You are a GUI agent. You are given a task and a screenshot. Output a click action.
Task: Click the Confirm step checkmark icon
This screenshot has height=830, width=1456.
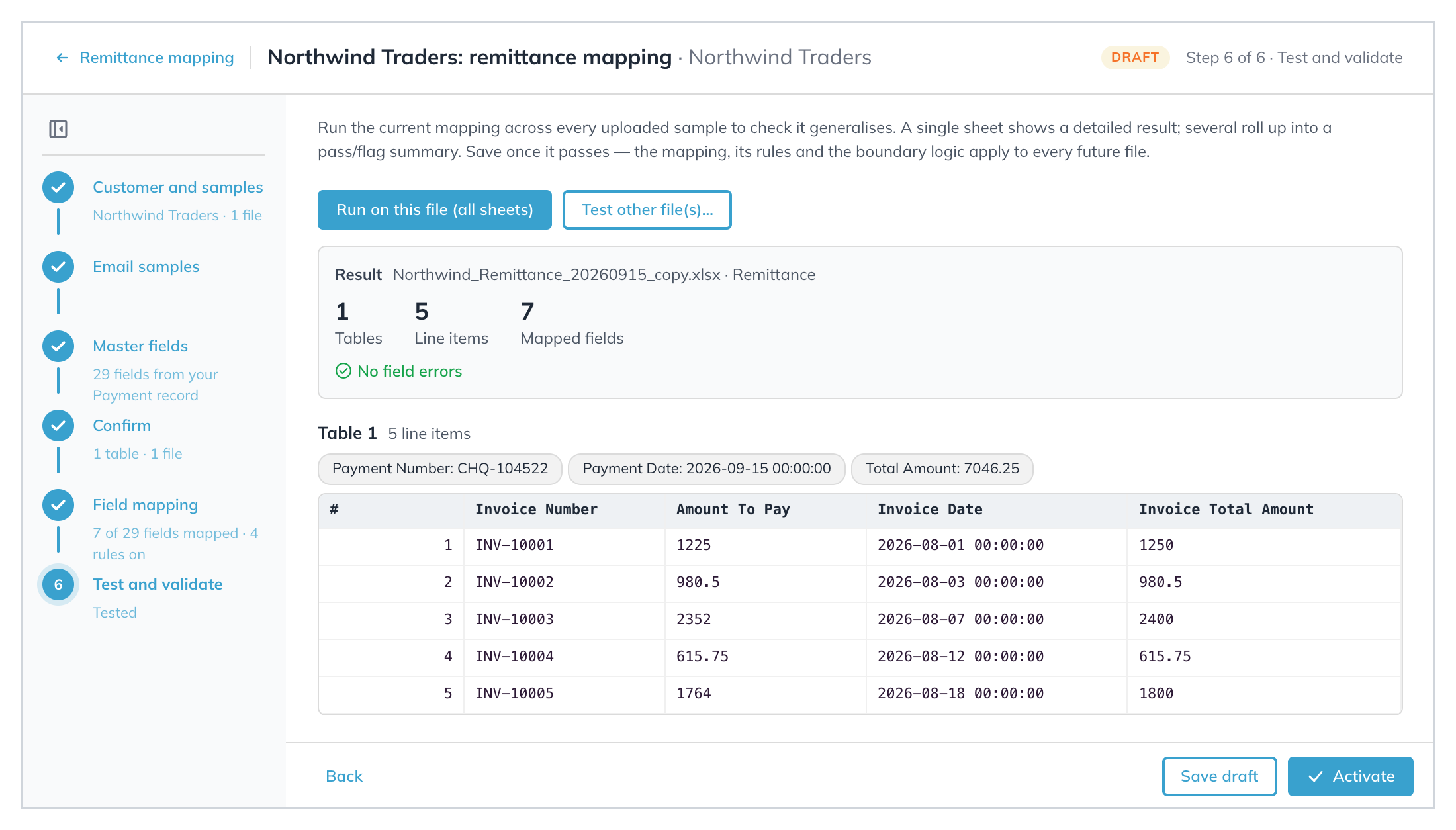point(58,426)
